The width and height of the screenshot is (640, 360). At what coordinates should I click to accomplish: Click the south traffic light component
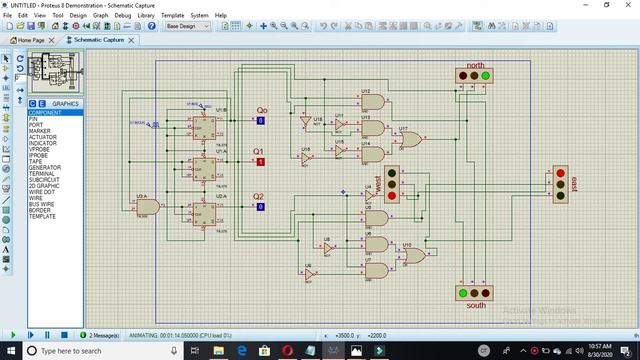474,293
